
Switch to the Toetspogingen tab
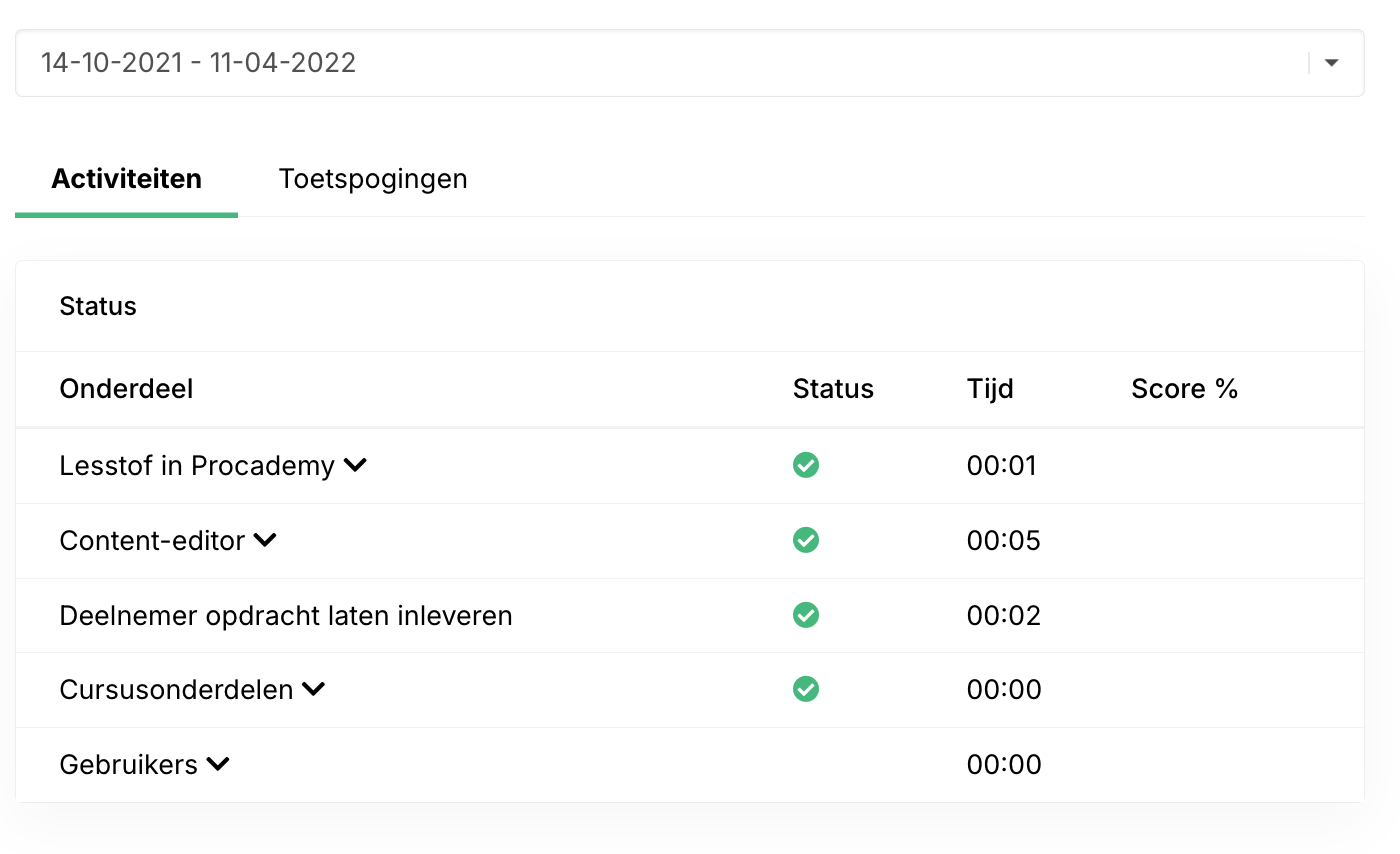[x=373, y=179]
